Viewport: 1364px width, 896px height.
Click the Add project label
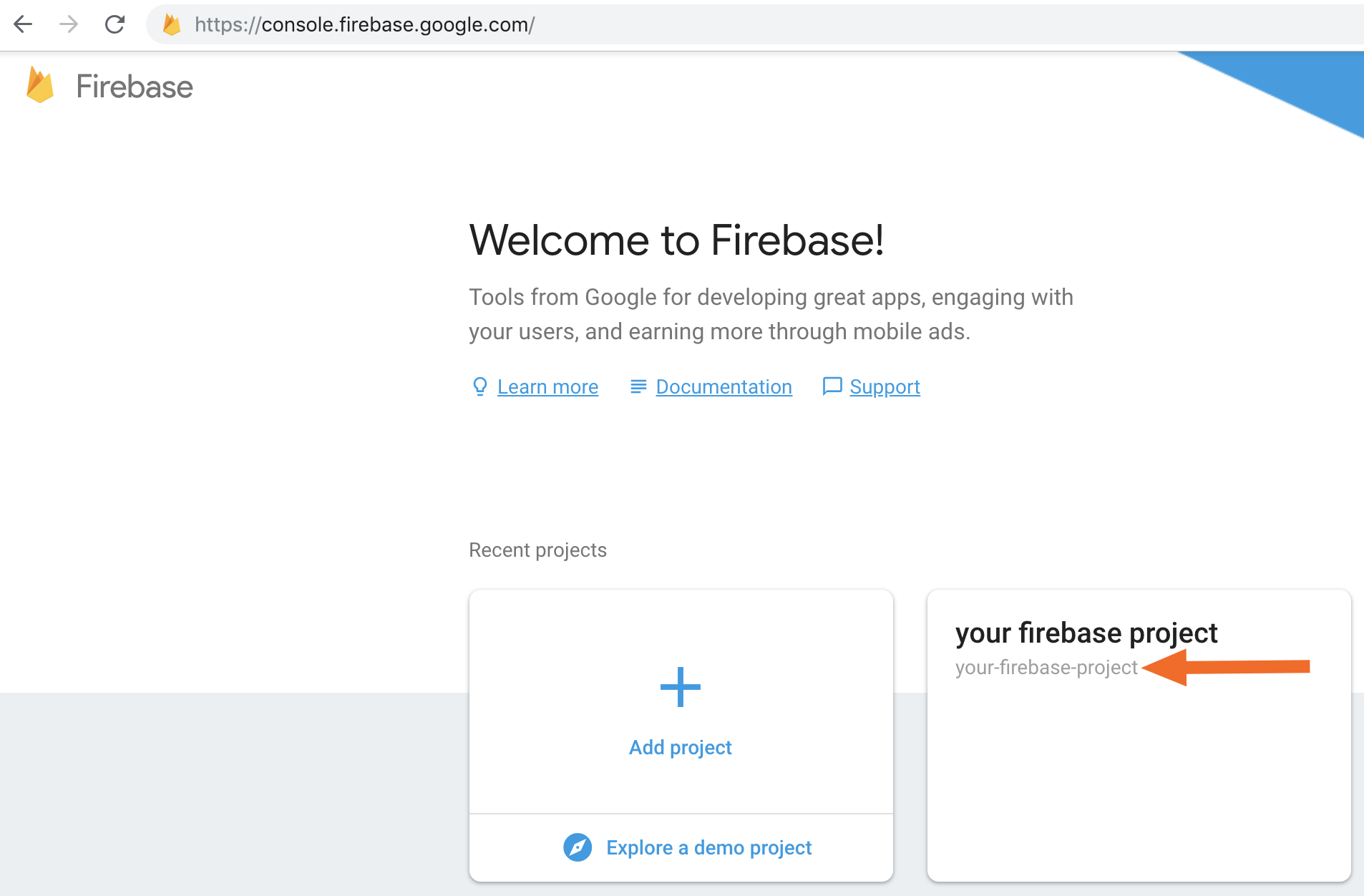[680, 747]
